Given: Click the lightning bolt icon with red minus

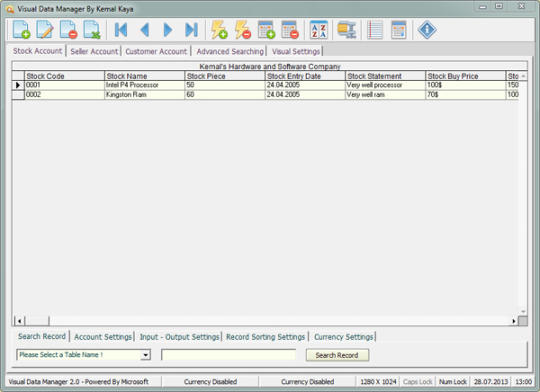Looking at the screenshot, I should (242, 30).
